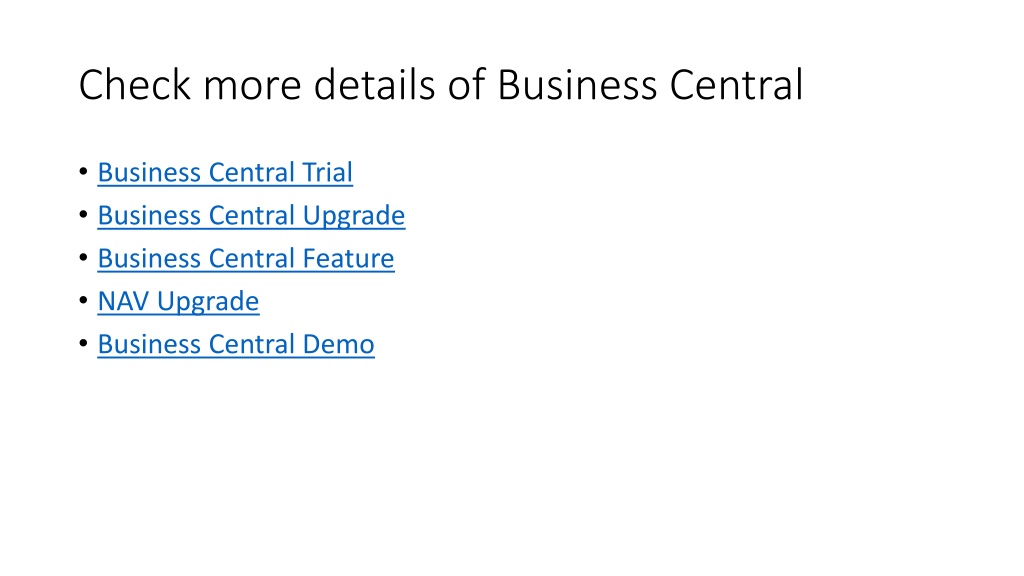
Task: Place cursor on word more in title
Action: (253, 85)
